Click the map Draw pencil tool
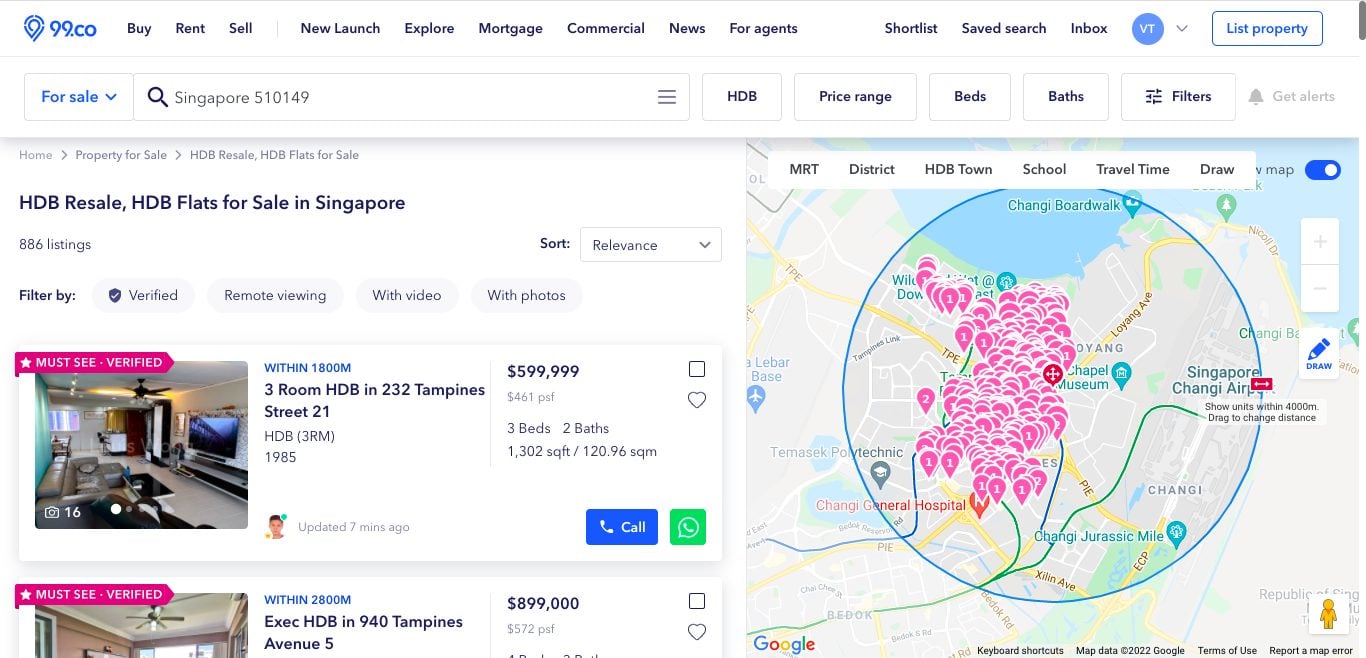This screenshot has height=658, width=1366. pos(1319,353)
